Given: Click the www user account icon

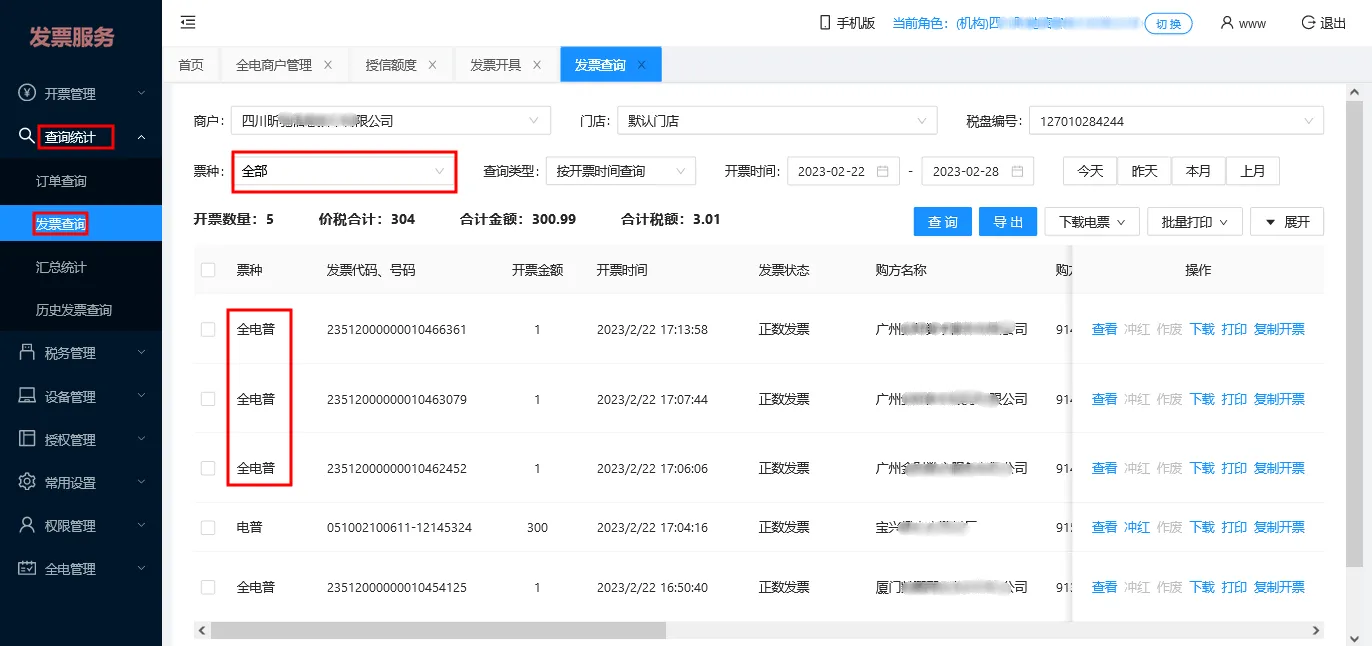Looking at the screenshot, I should pos(1226,23).
